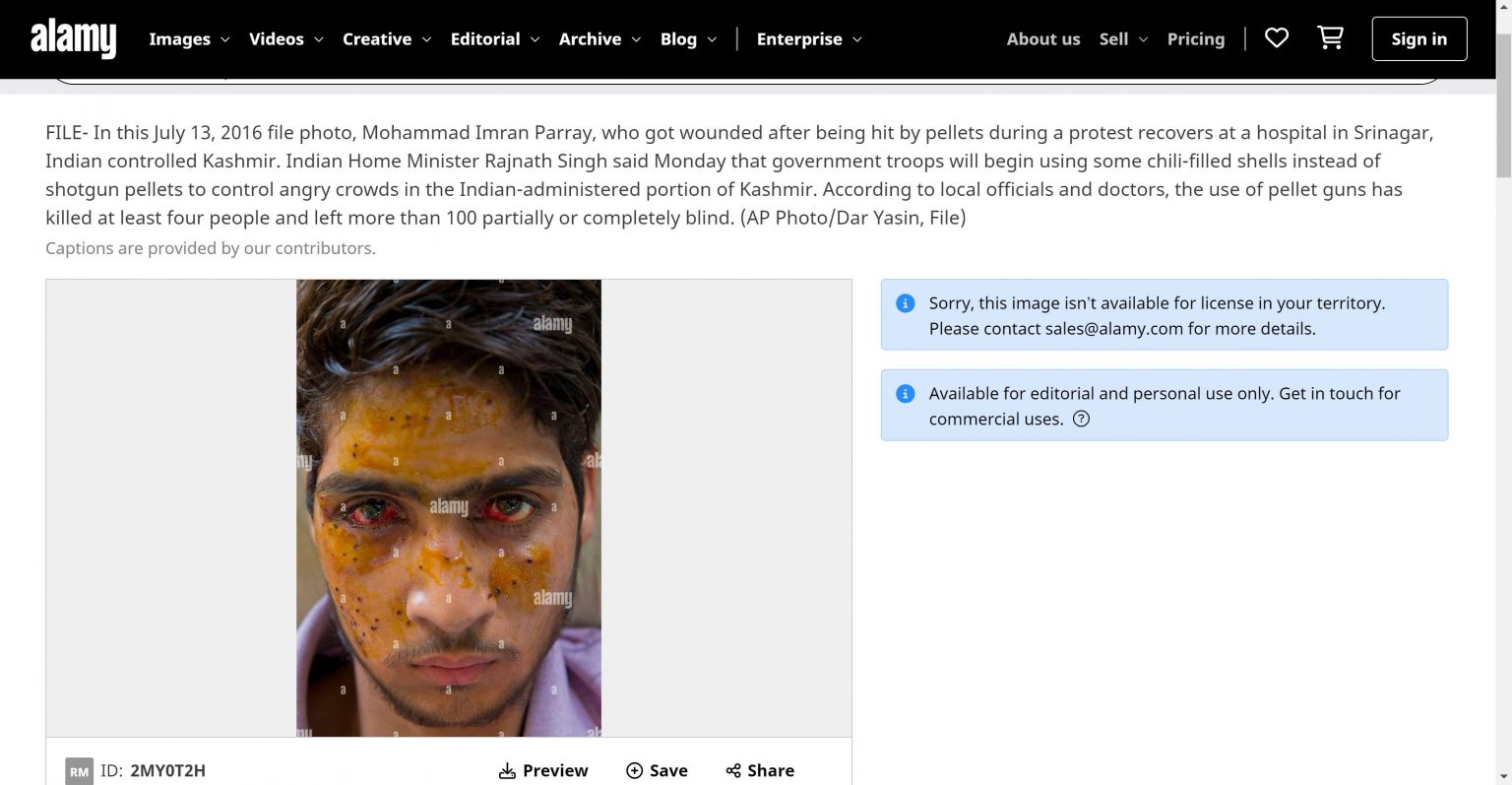Click the image ID 2MY0T2H text
1512x785 pixels.
point(167,771)
